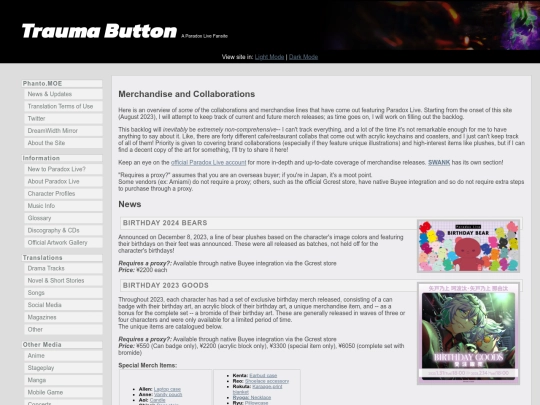This screenshot has height=405, width=540.
Task: Open Songs translations page
Action: click(63, 293)
